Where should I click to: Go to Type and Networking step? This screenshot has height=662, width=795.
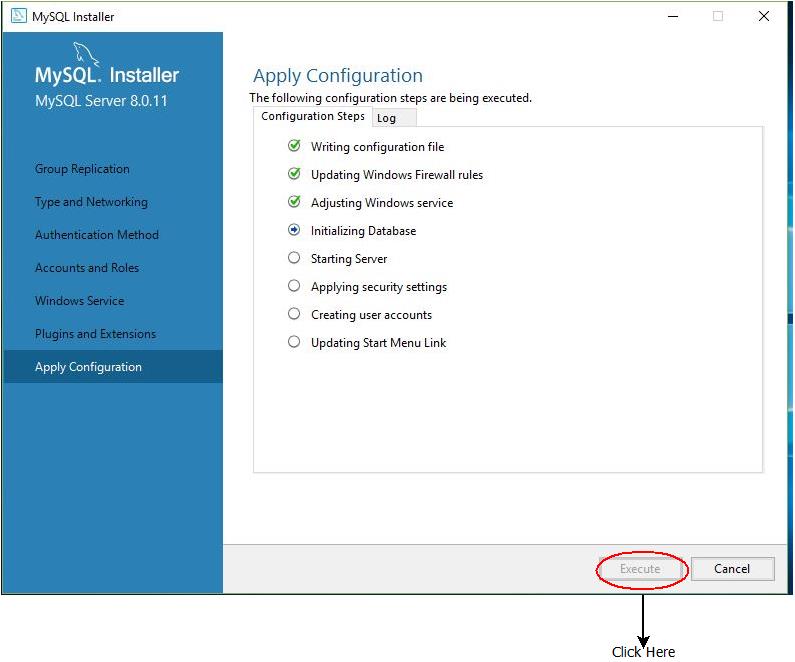pos(91,202)
